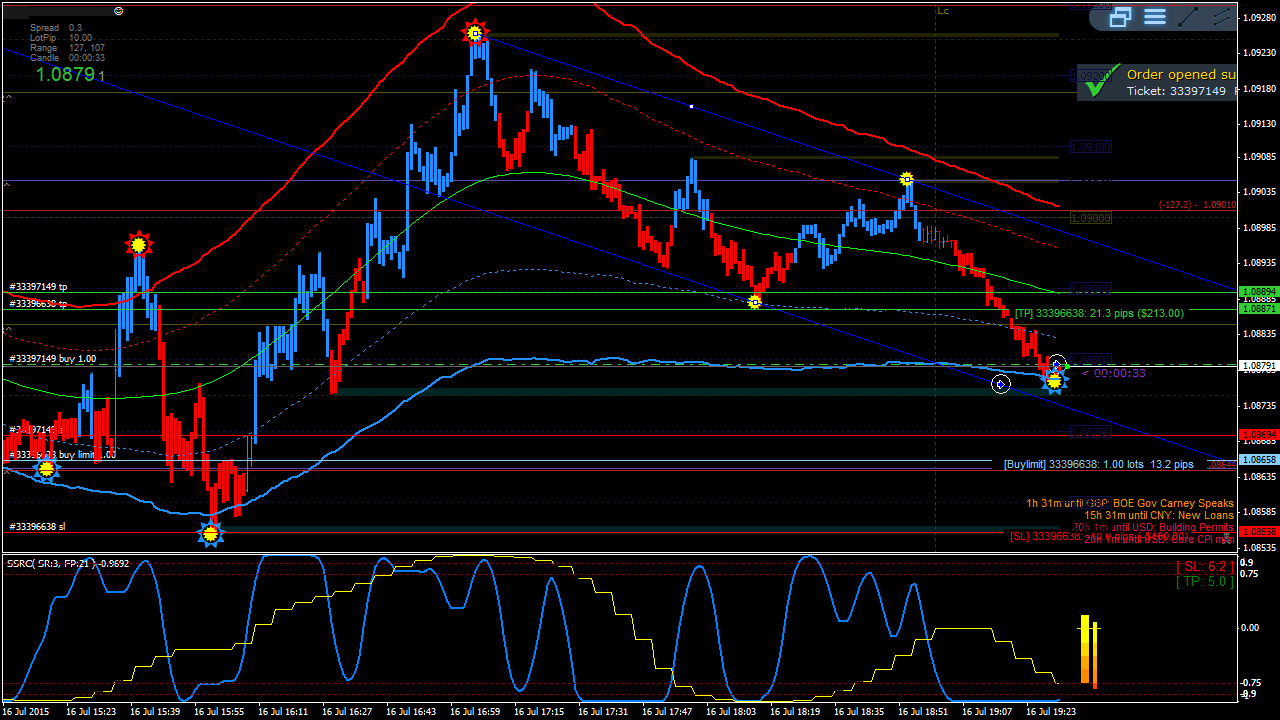Click the overlapping windows icon in top toolbar

1120,16
